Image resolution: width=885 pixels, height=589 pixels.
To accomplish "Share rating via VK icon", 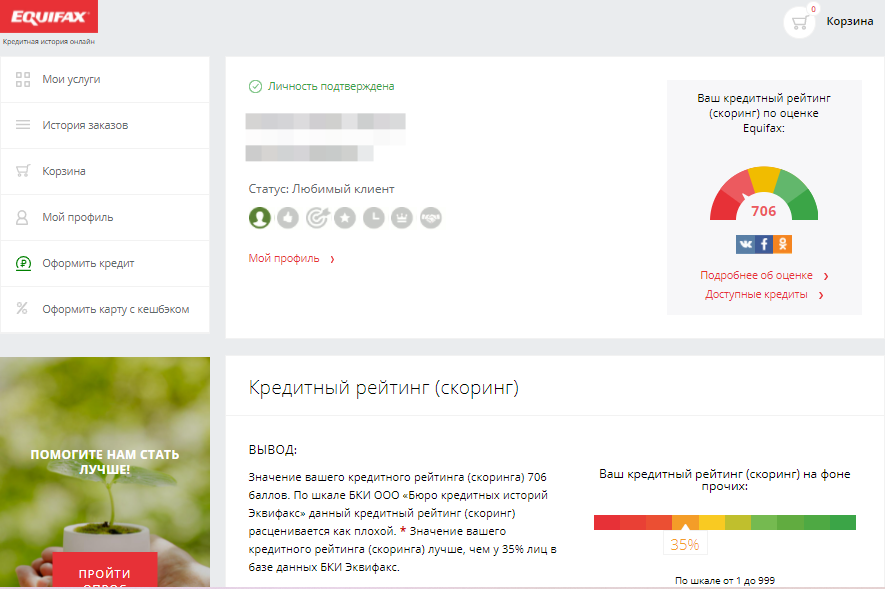I will pos(746,244).
